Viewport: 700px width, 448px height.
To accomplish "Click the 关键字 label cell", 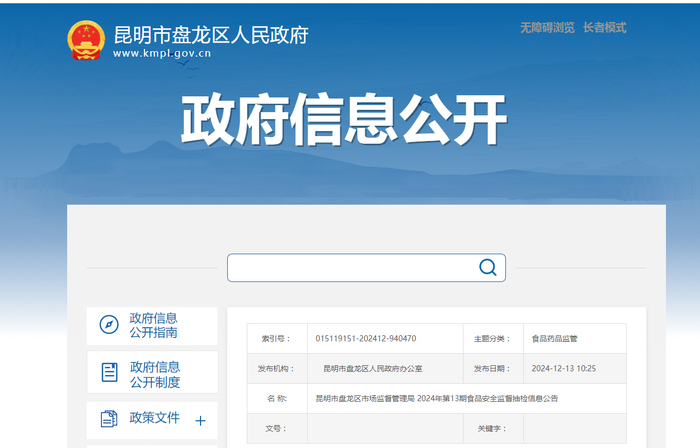I will [493, 428].
